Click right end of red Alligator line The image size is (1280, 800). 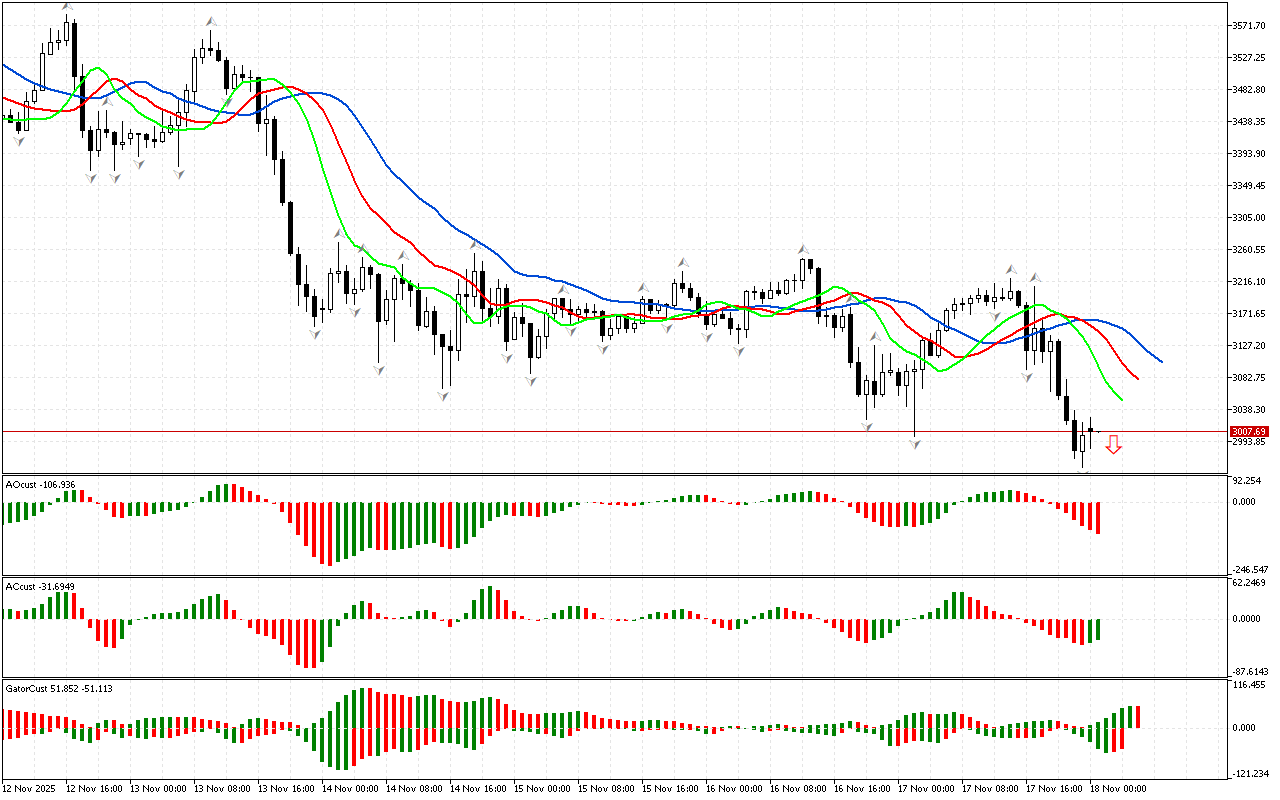point(1138,378)
